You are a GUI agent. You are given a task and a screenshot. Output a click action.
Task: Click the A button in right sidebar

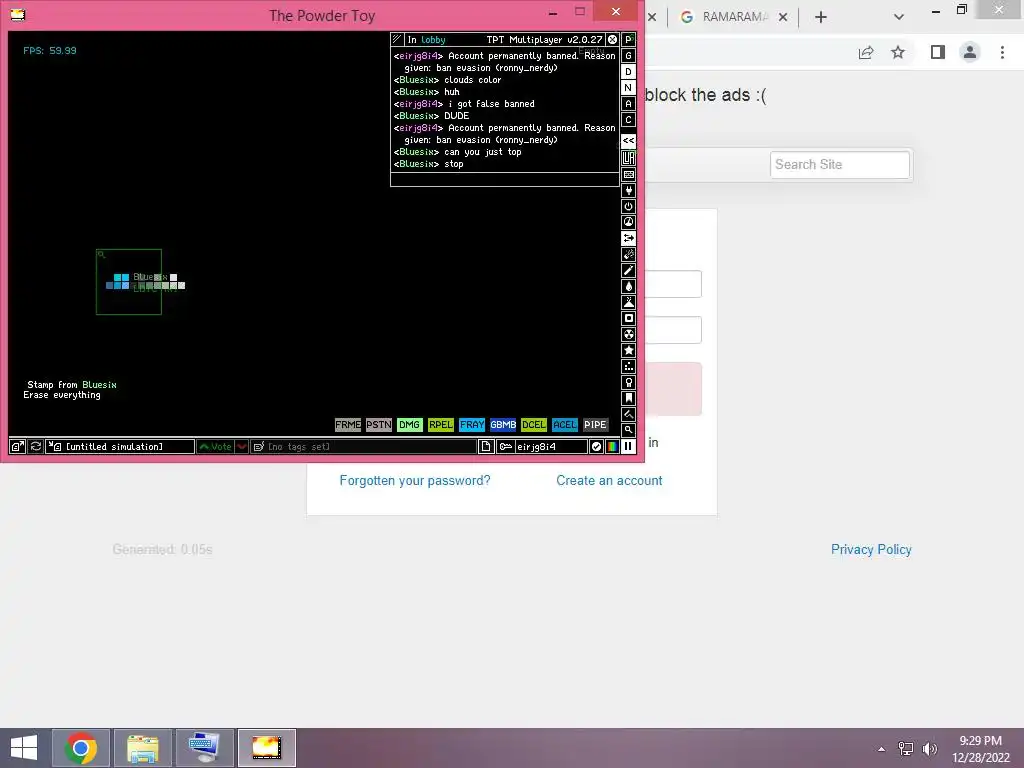click(x=628, y=104)
